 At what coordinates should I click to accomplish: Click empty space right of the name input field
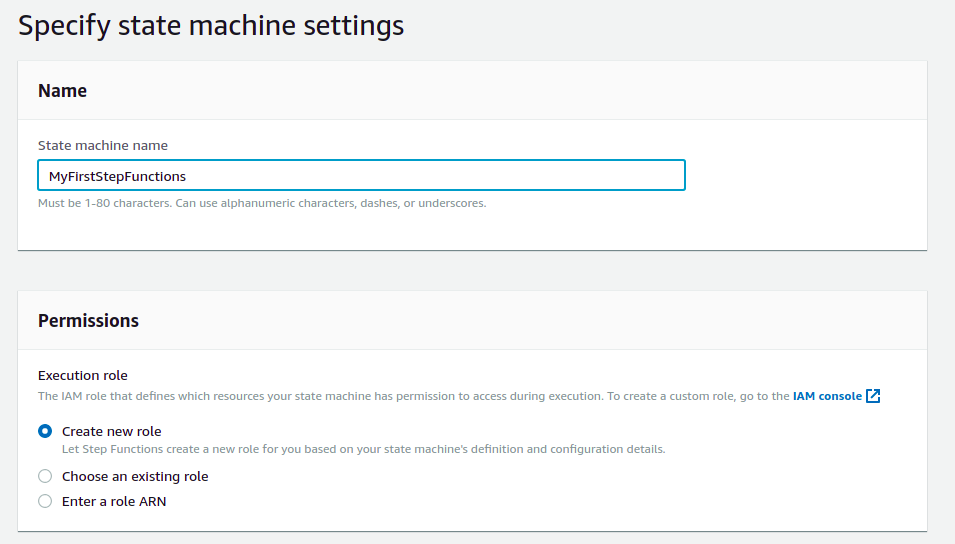point(800,175)
